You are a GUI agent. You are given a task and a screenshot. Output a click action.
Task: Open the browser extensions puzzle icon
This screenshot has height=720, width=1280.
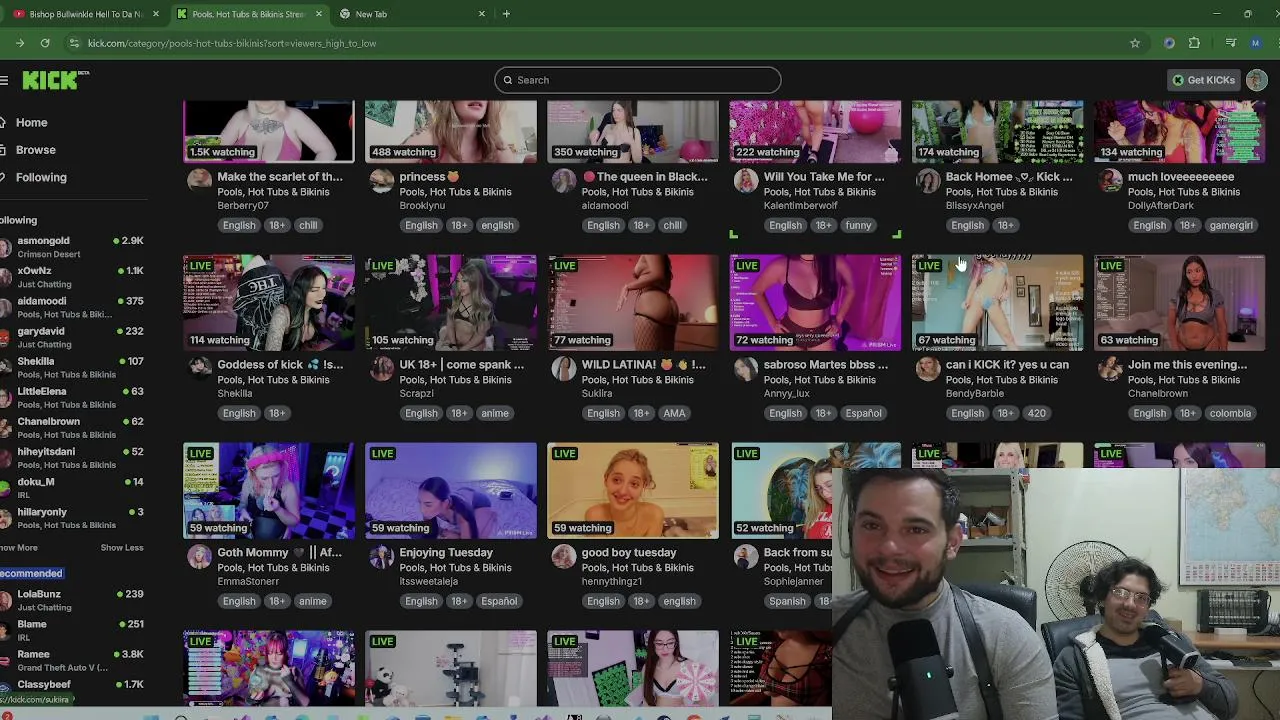pyautogui.click(x=1194, y=43)
